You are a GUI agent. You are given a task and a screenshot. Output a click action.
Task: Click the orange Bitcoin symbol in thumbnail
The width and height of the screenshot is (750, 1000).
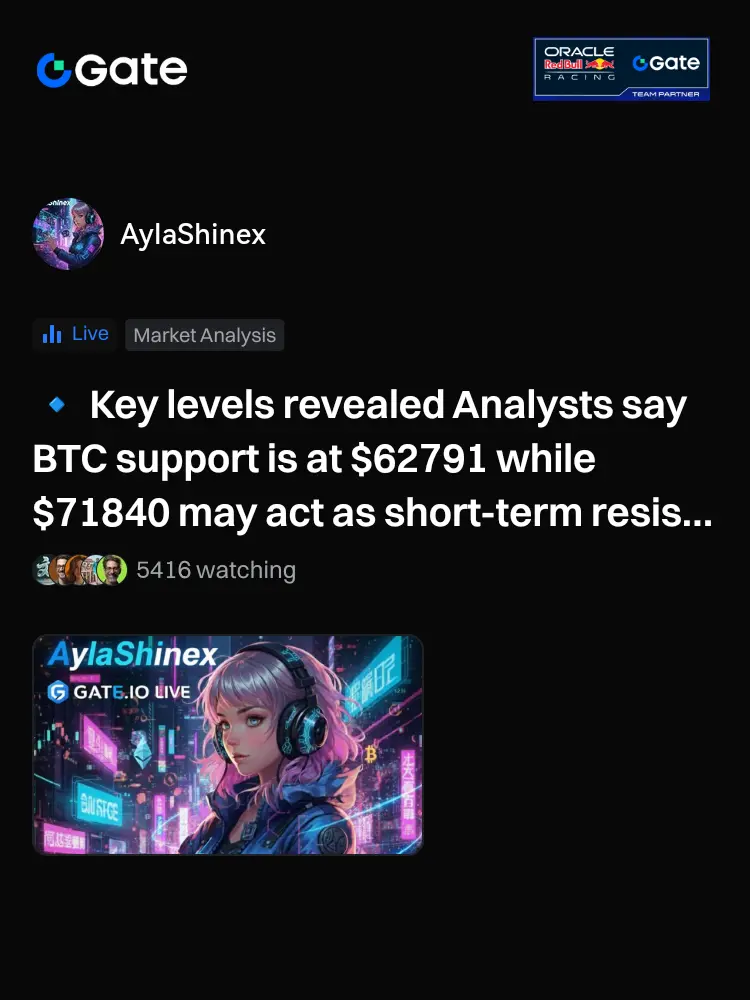(371, 754)
